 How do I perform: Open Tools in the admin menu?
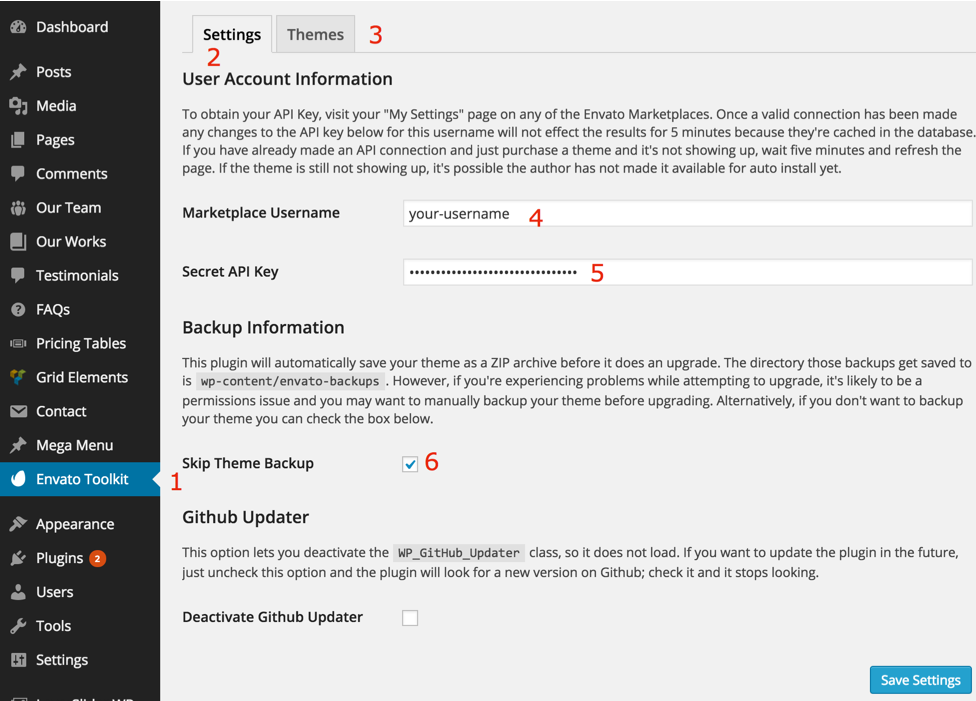pyautogui.click(x=80, y=626)
